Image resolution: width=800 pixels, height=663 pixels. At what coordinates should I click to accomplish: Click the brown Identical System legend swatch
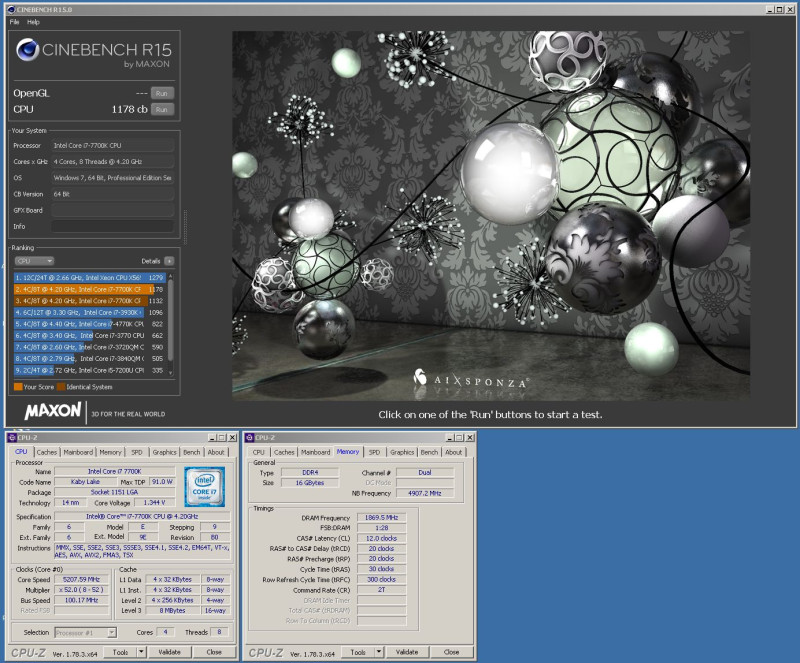(61, 387)
